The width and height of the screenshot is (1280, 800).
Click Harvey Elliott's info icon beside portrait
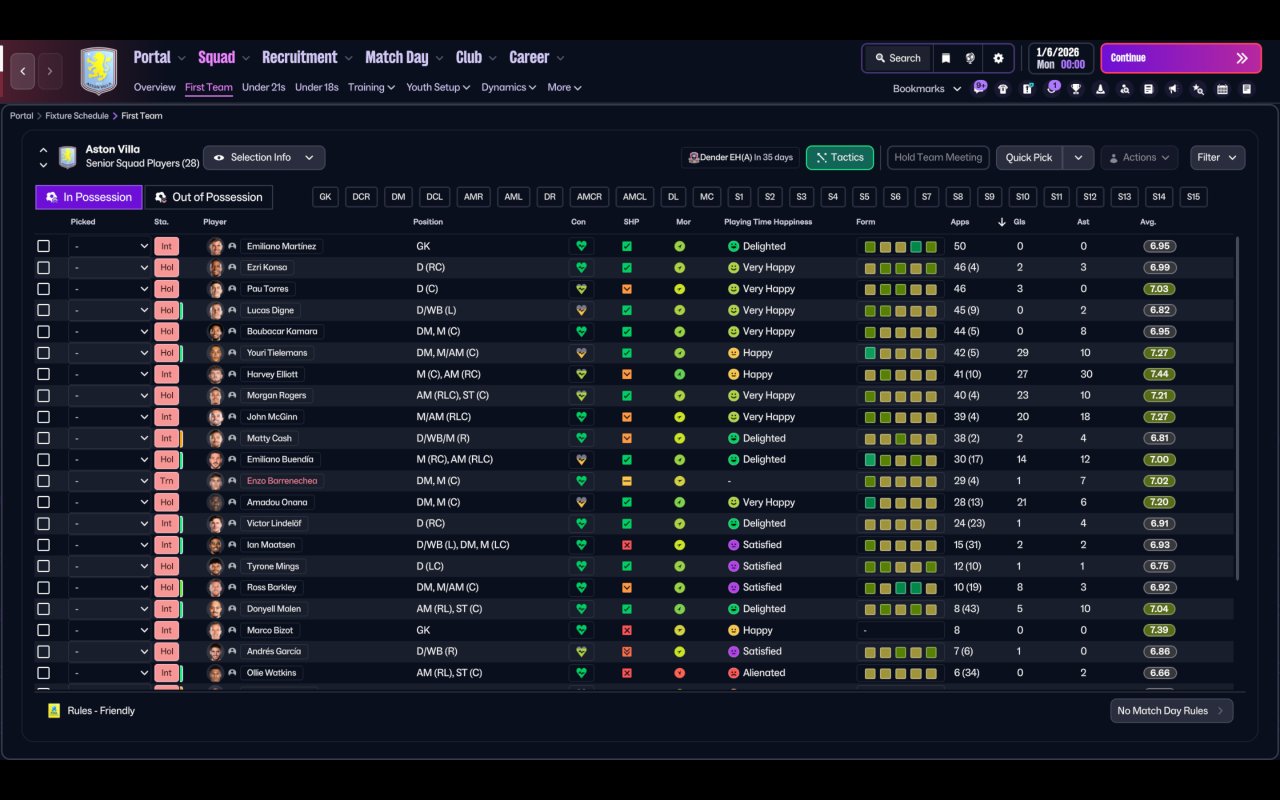point(232,374)
